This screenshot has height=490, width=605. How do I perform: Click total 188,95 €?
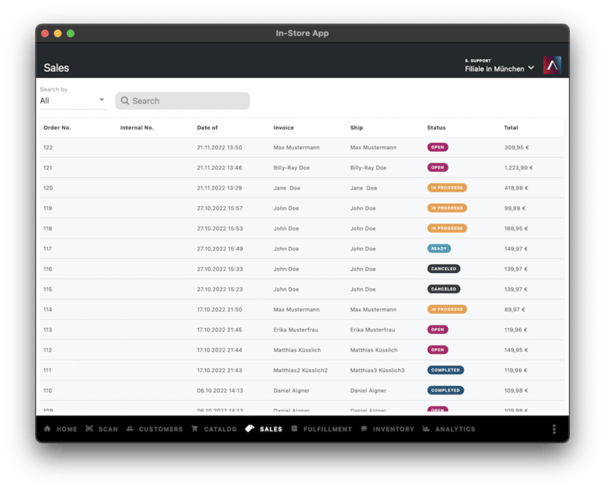click(516, 228)
